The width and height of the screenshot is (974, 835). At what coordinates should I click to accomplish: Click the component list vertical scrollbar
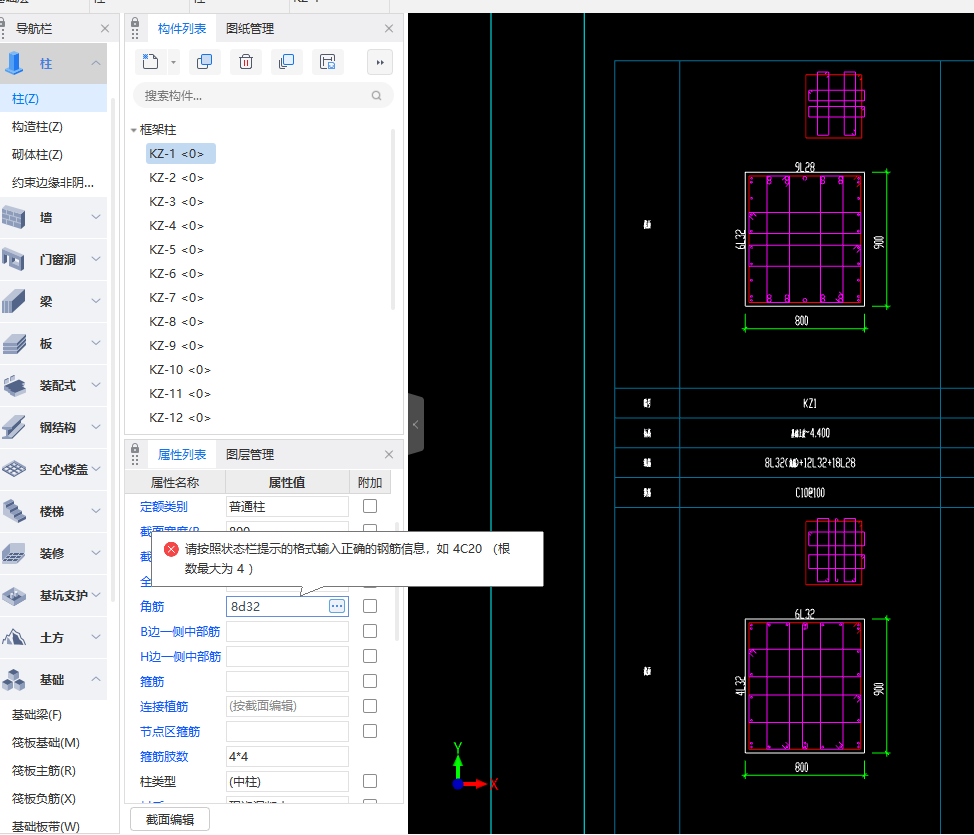(x=393, y=220)
